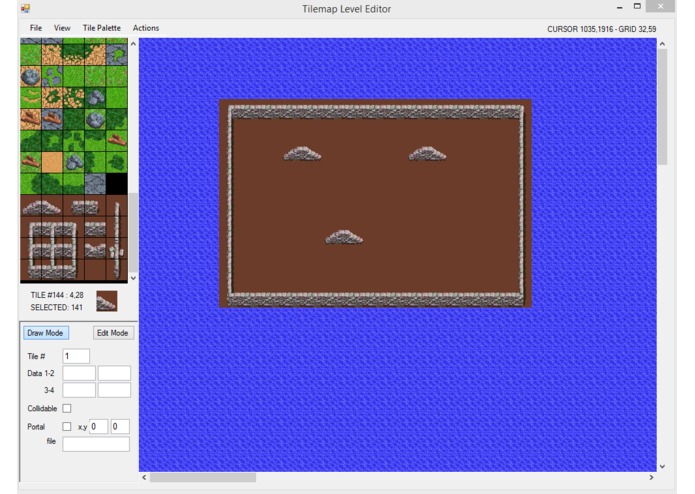Viewport: 695px width, 494px height.
Task: Click the top stone wall of the map room
Action: 376,112
